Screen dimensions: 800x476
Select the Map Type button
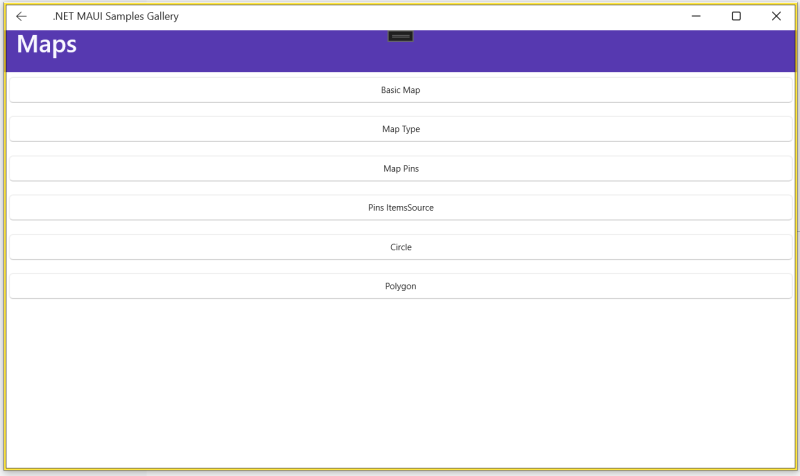400,129
